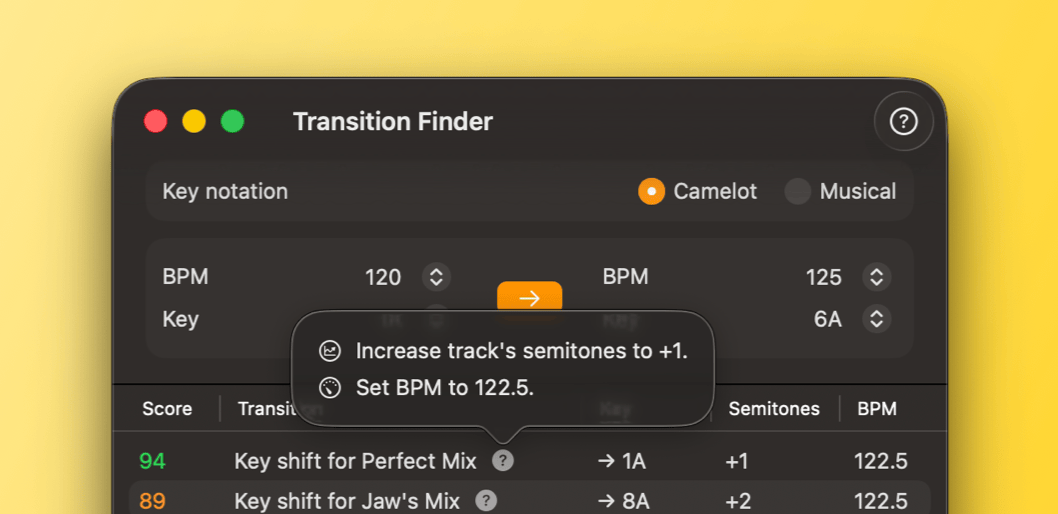Screen dimensions: 1058x514
Task: Open help via the question mark button
Action: coord(903,122)
